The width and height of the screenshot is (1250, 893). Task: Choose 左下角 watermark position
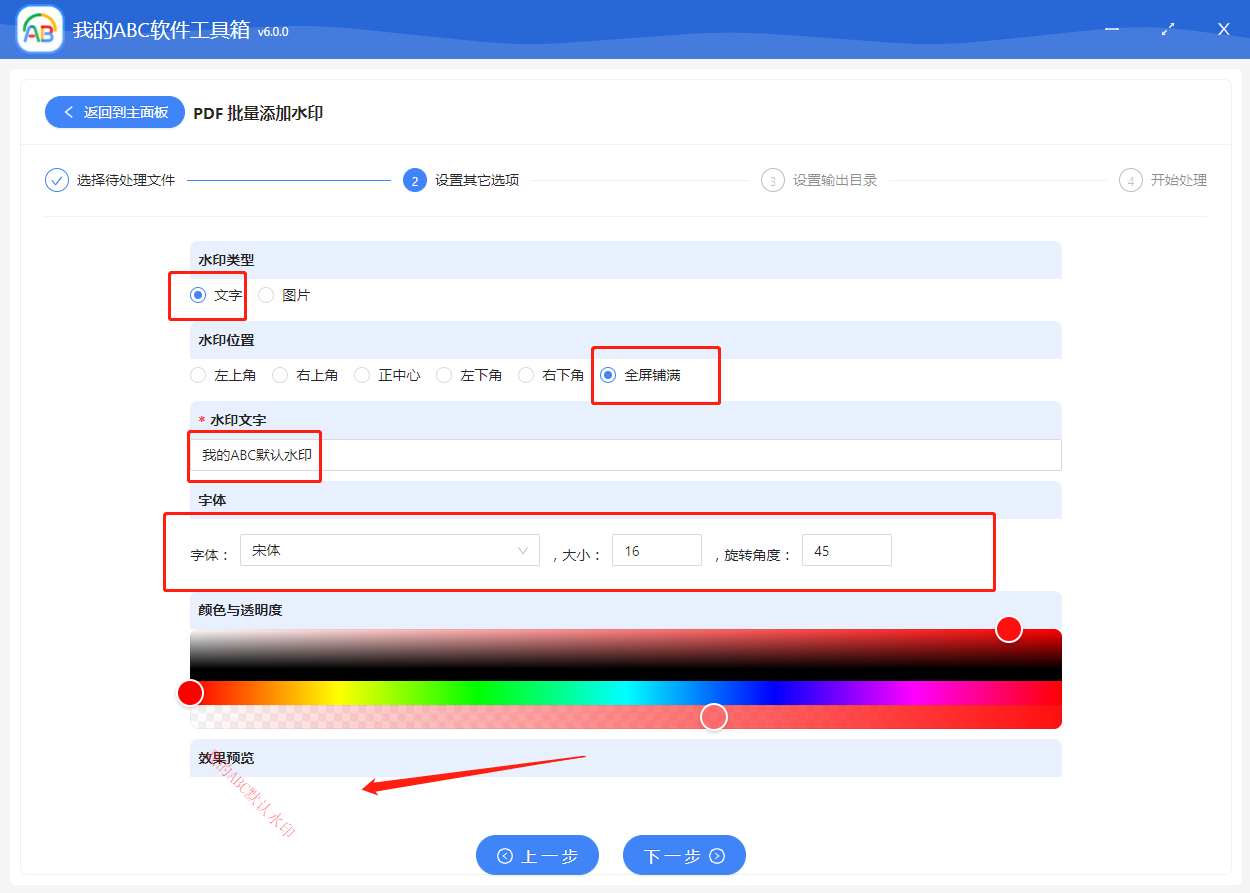443,375
